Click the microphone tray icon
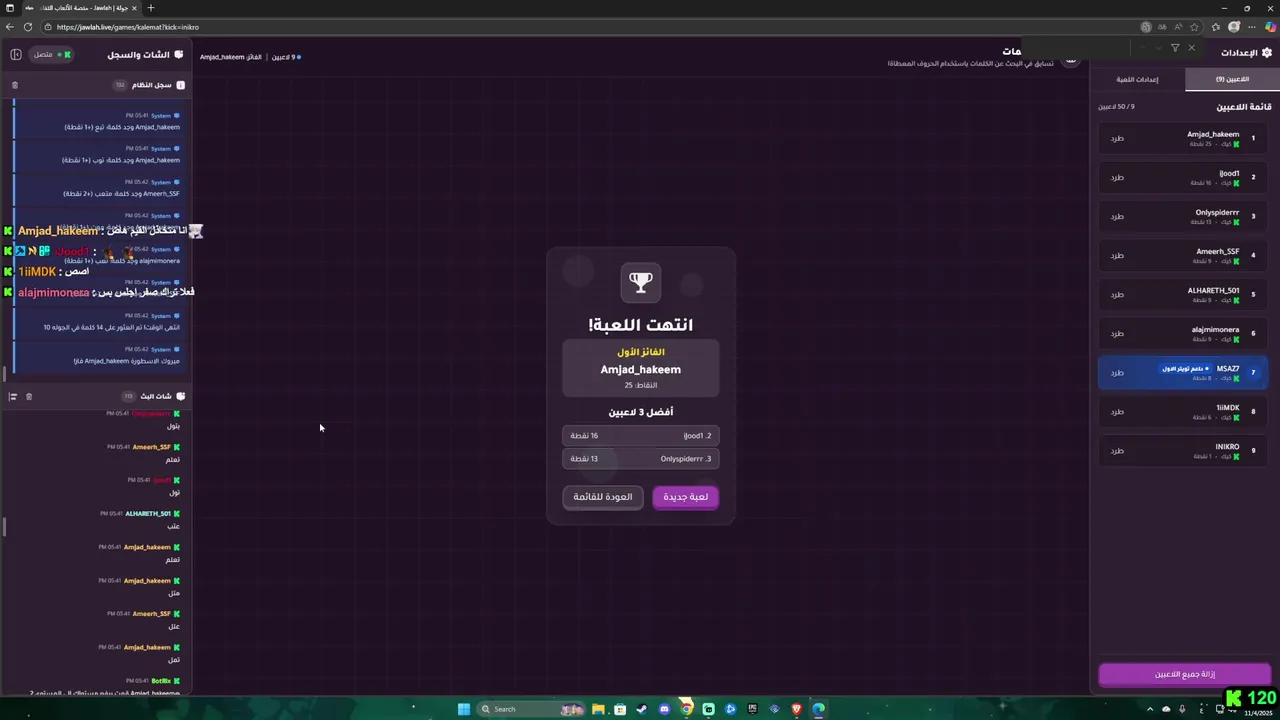1280x720 pixels. point(1182,709)
